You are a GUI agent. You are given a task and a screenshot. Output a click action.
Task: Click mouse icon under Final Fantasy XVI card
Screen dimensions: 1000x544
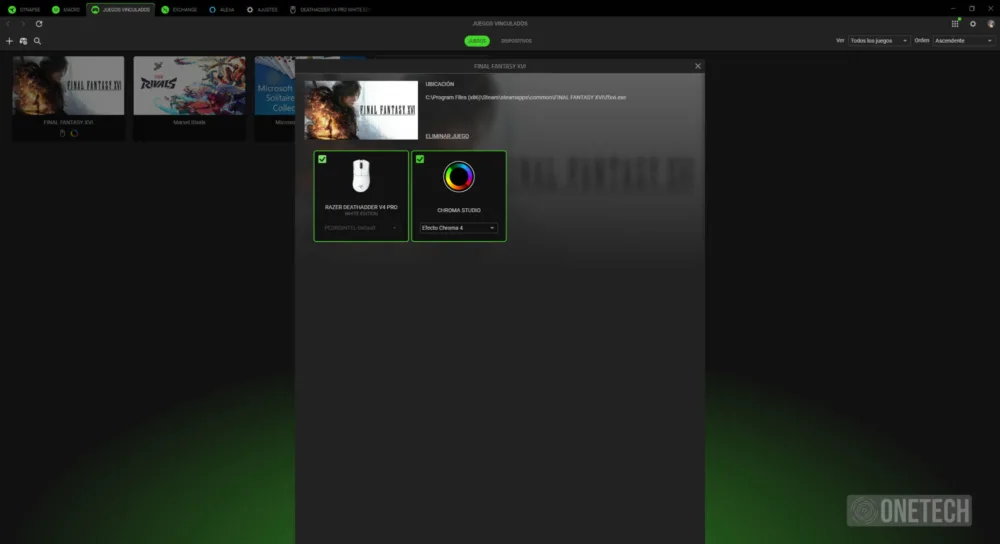click(62, 133)
